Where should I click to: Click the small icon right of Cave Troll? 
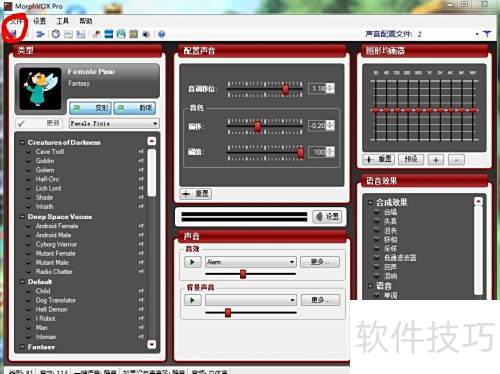coord(141,152)
